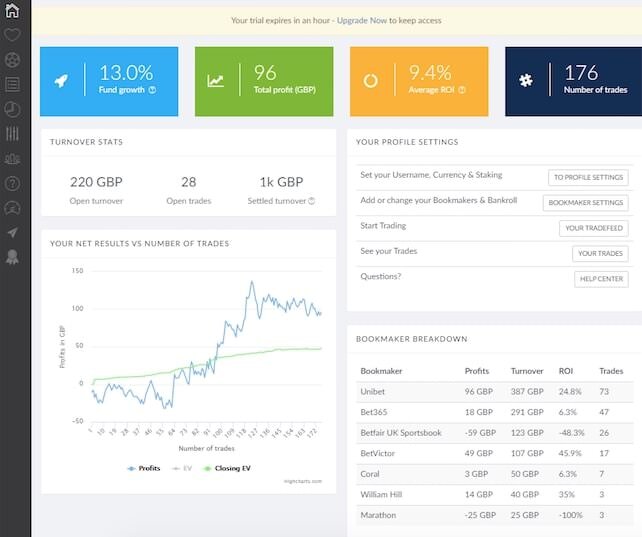Open BOOKMAKER SETTINGS button
Viewport: 642px width, 537px height.
(x=585, y=203)
